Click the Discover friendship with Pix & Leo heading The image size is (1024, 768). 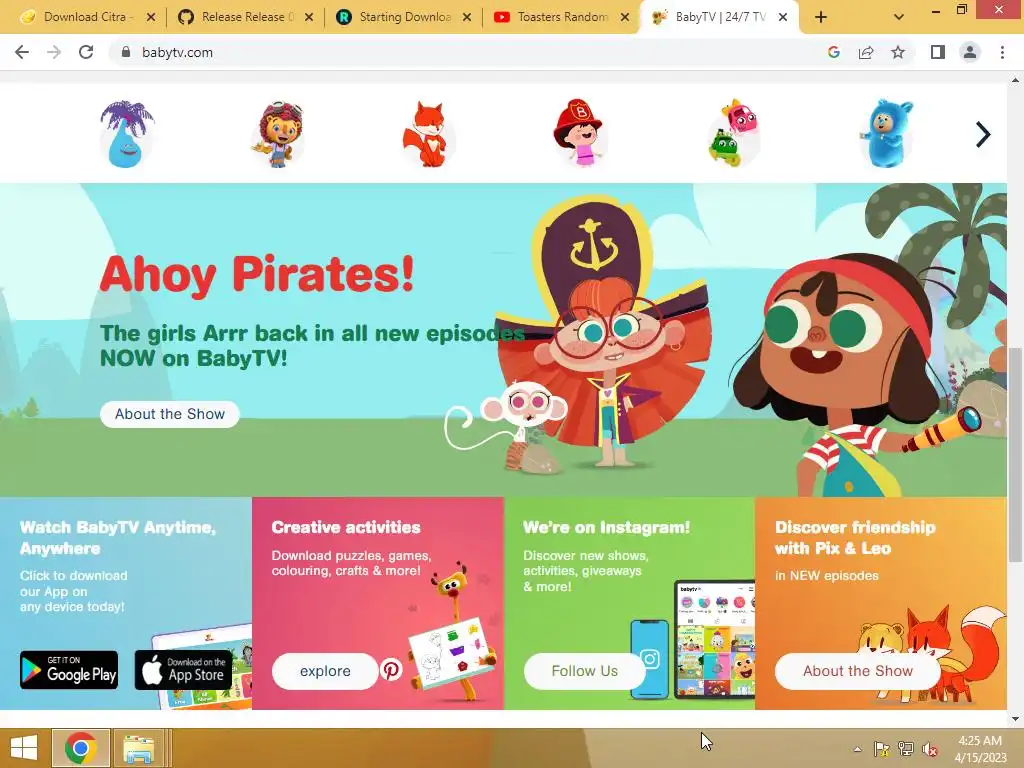[x=856, y=537]
